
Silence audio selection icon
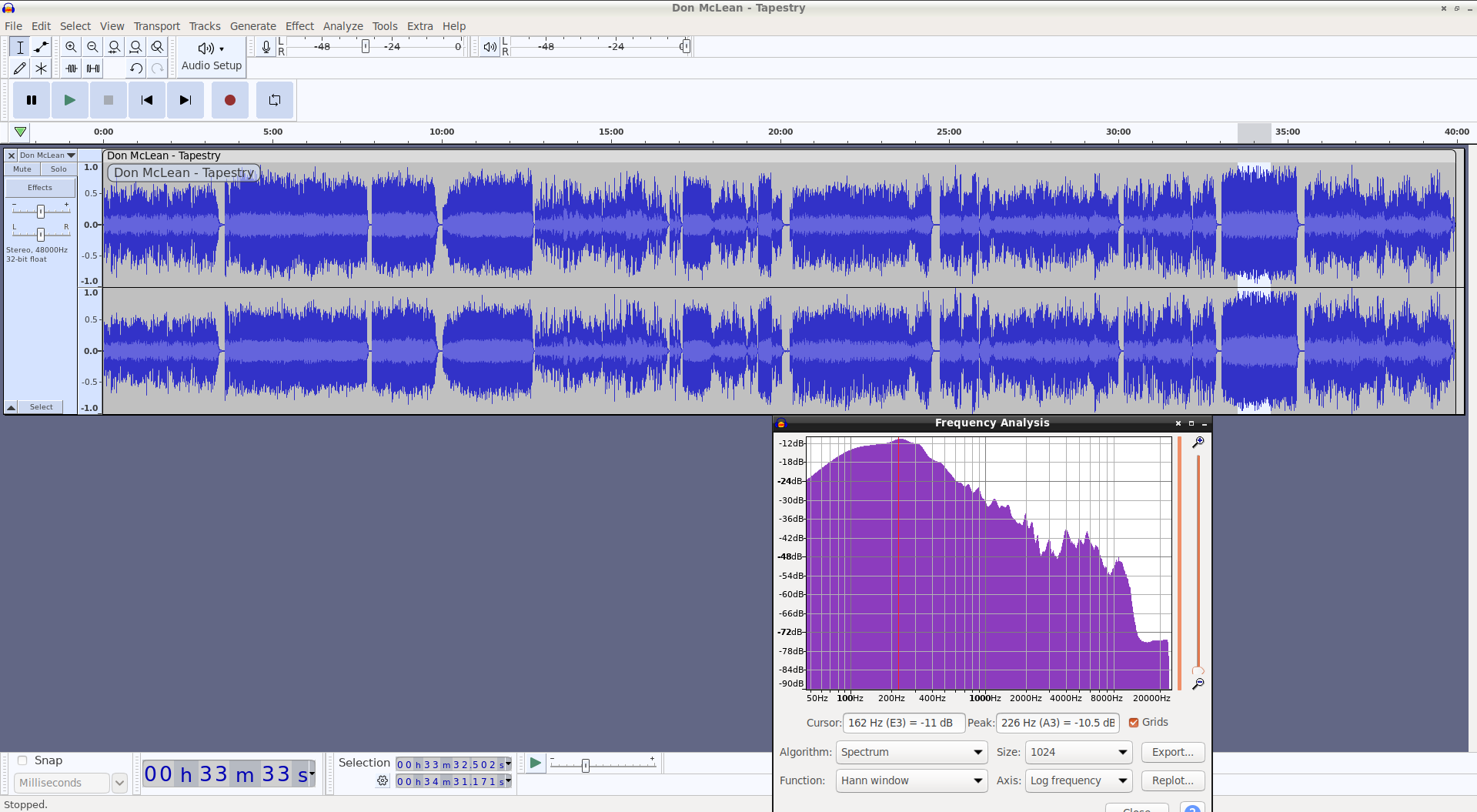coord(92,69)
